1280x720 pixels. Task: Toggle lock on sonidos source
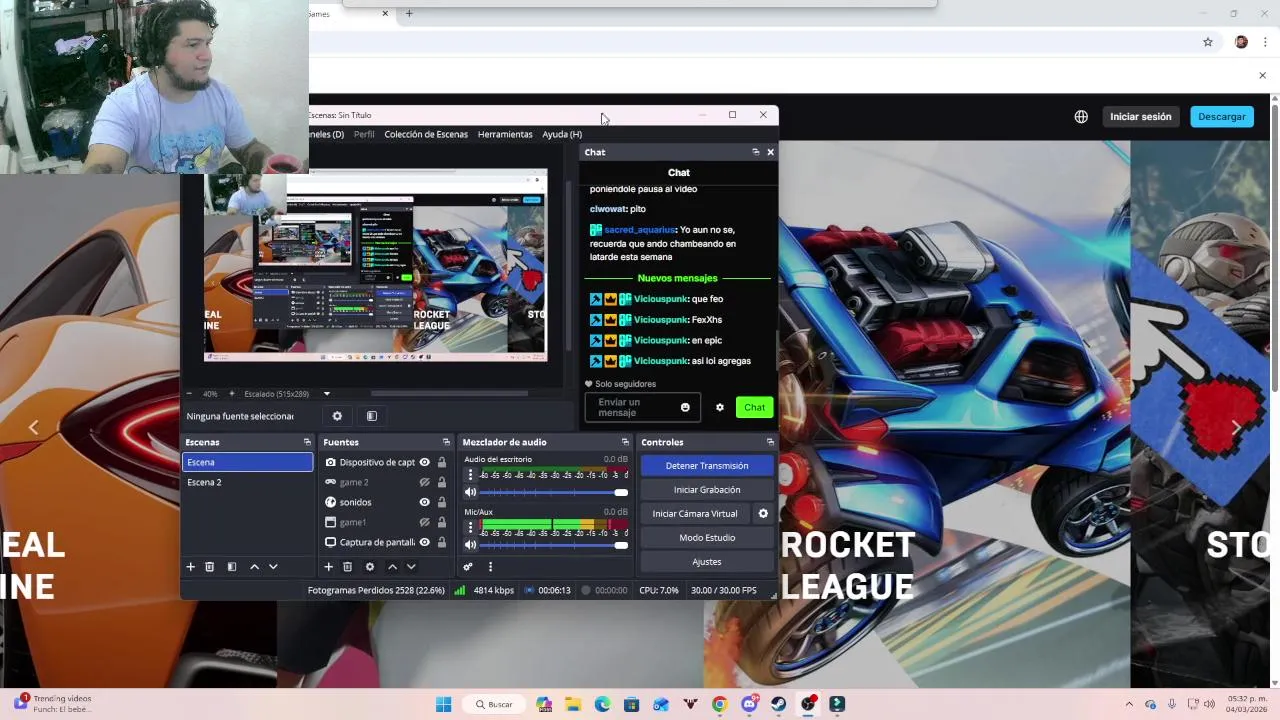442,502
